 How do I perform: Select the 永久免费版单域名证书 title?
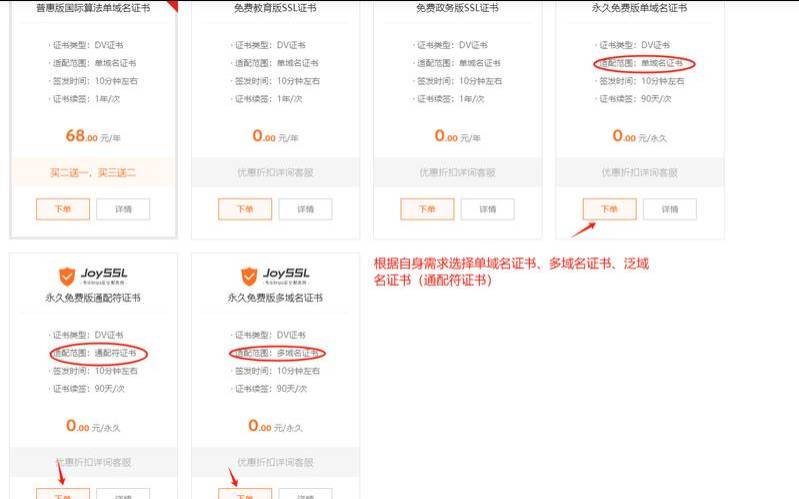click(640, 8)
